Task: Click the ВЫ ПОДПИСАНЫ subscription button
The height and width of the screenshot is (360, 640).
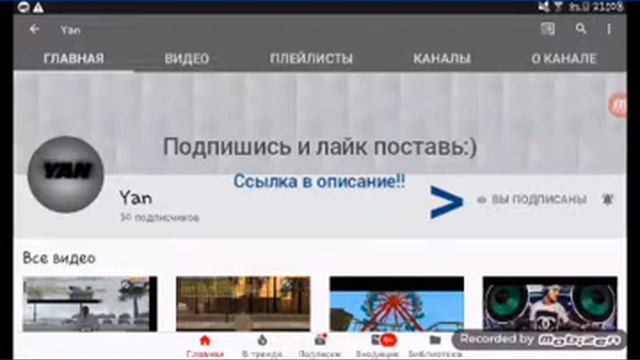Action: [x=533, y=199]
